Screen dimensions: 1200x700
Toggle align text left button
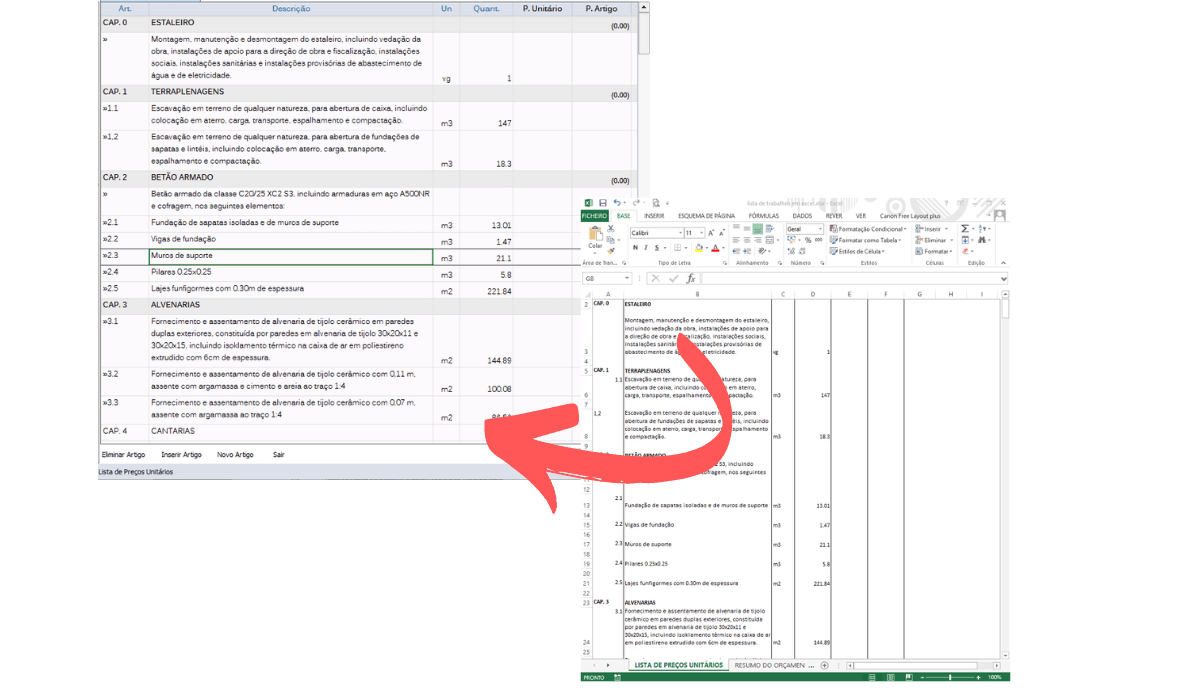(736, 240)
